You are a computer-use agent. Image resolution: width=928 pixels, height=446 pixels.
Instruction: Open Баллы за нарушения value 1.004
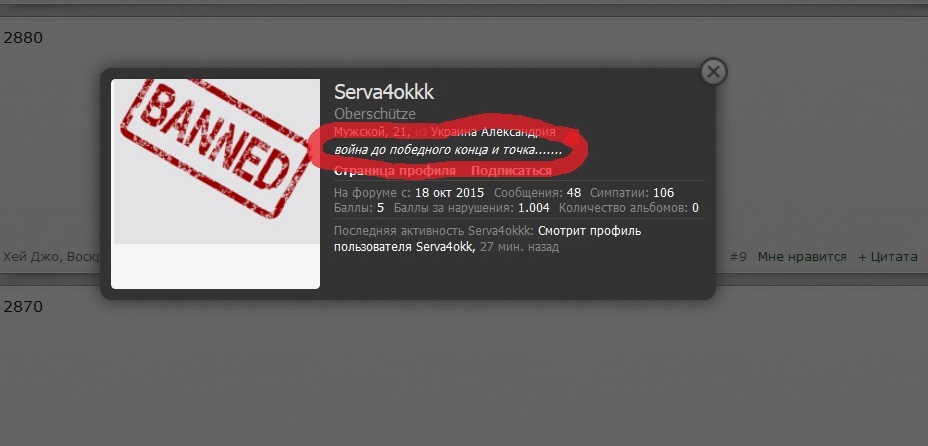[534, 208]
